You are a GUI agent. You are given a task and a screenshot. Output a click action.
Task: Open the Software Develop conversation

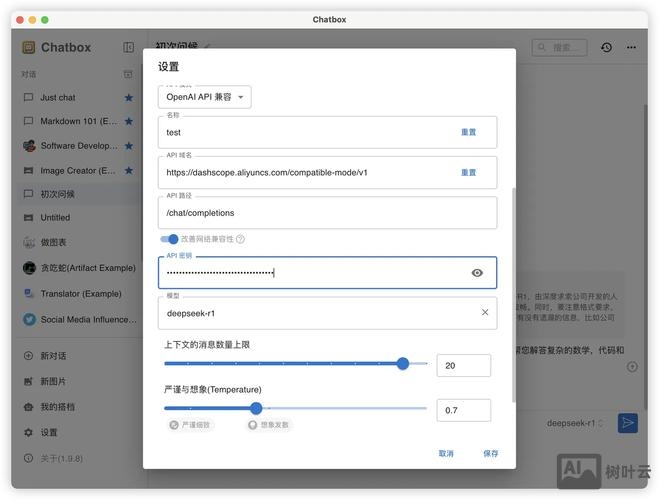click(x=78, y=146)
